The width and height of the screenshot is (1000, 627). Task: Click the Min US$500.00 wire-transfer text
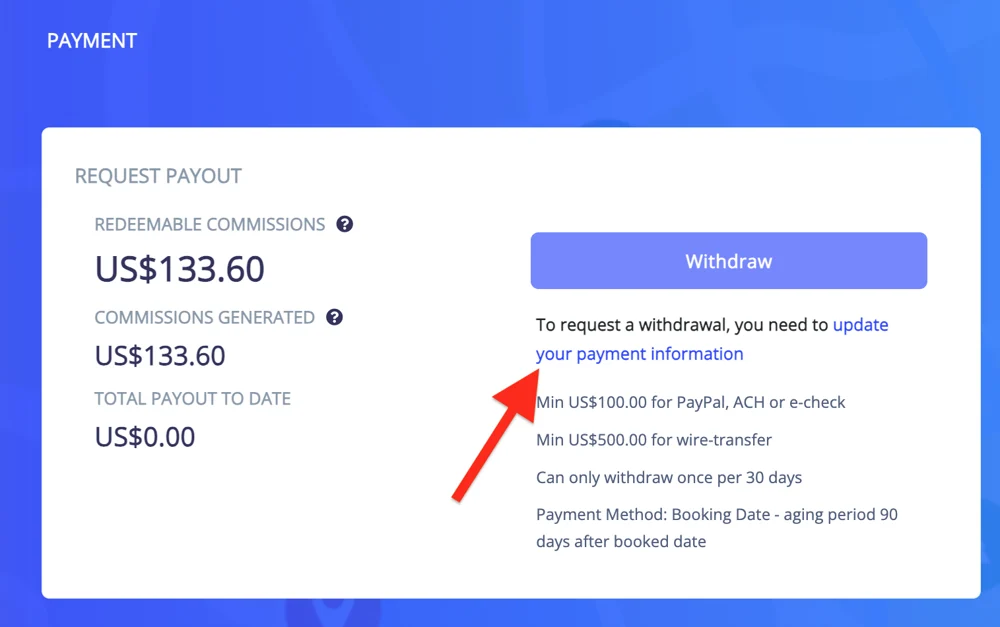[x=654, y=440]
